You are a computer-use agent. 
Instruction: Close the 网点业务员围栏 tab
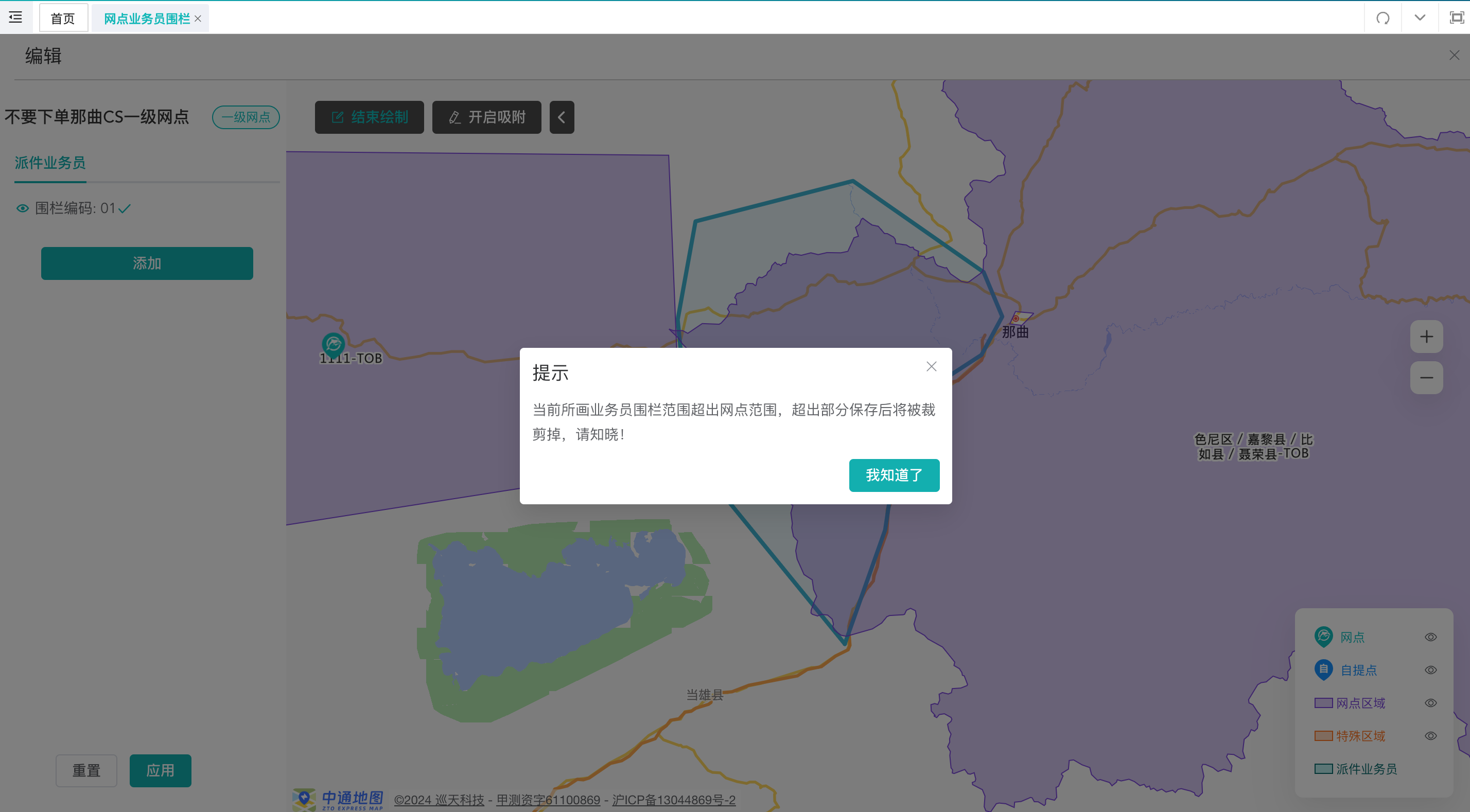pyautogui.click(x=198, y=18)
